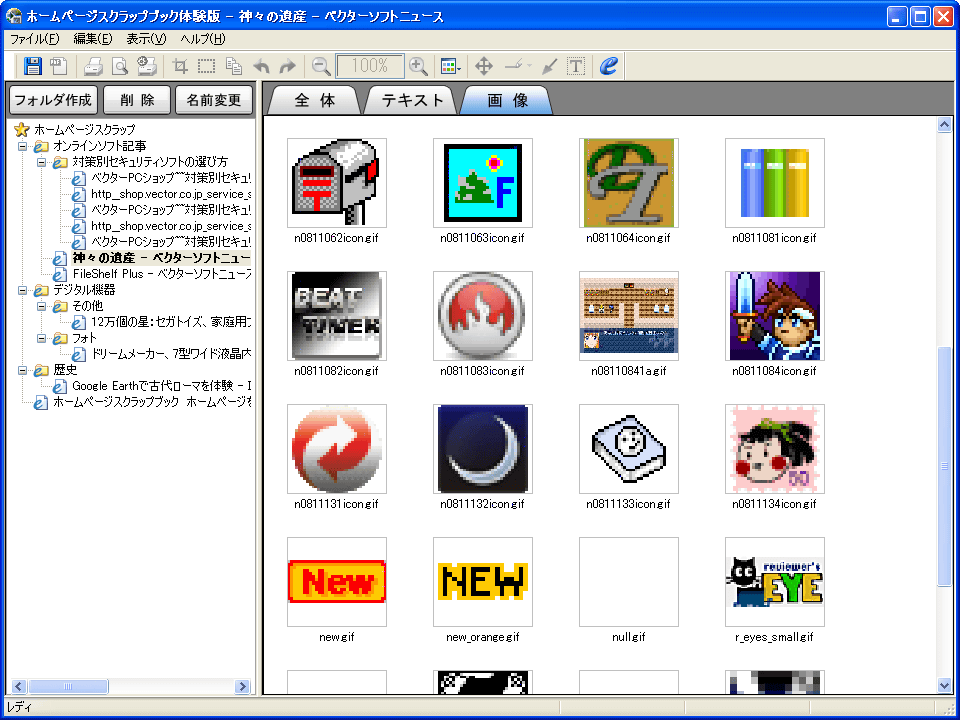Click the Zoom In magnifier icon
Viewport: 960px width, 720px height.
(418, 66)
